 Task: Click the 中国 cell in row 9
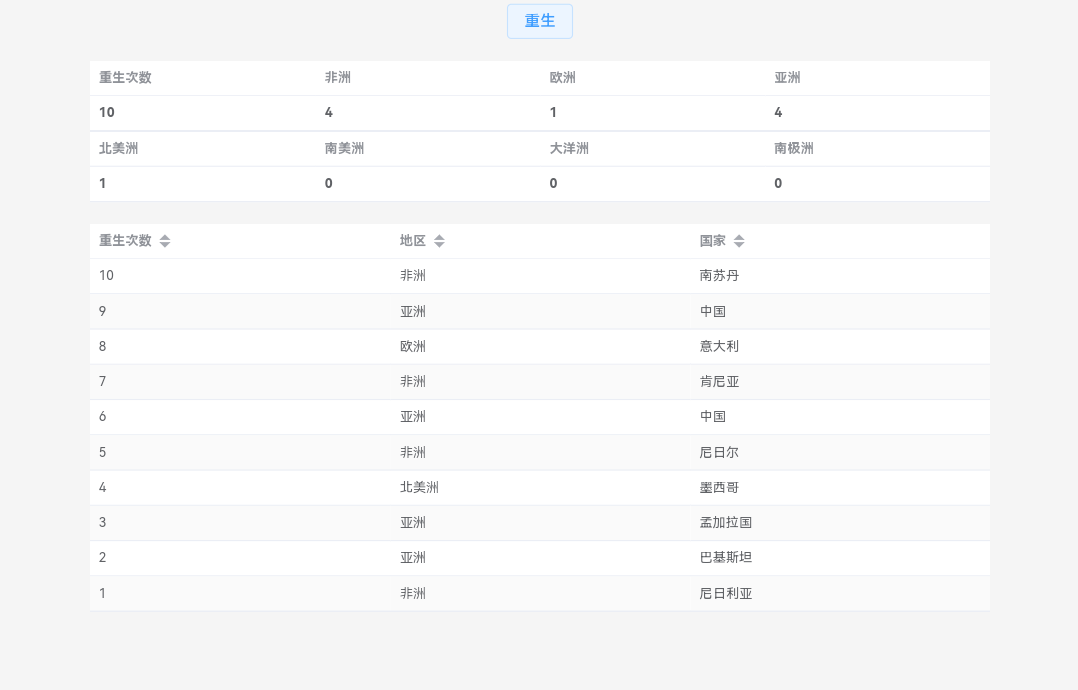(713, 311)
